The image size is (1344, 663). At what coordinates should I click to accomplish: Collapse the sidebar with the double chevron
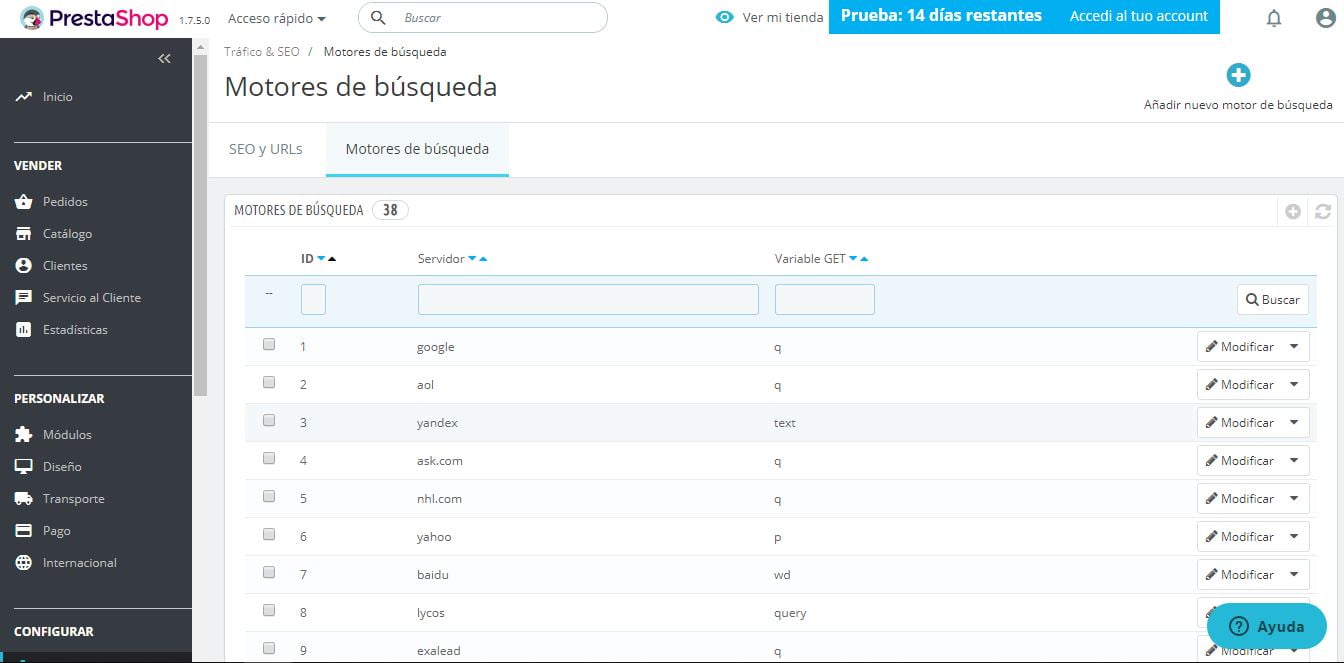164,58
